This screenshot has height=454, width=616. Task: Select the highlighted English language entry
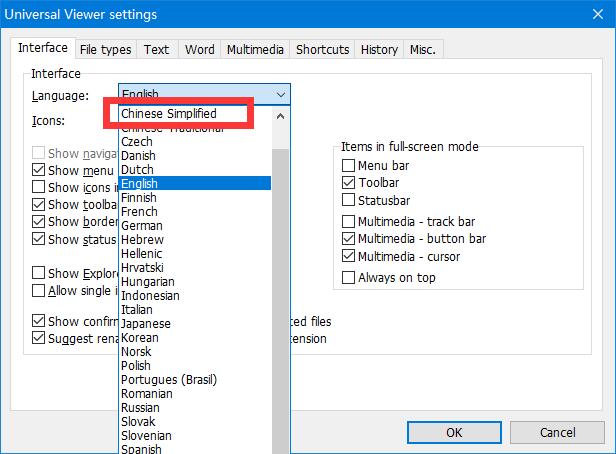[x=195, y=183]
